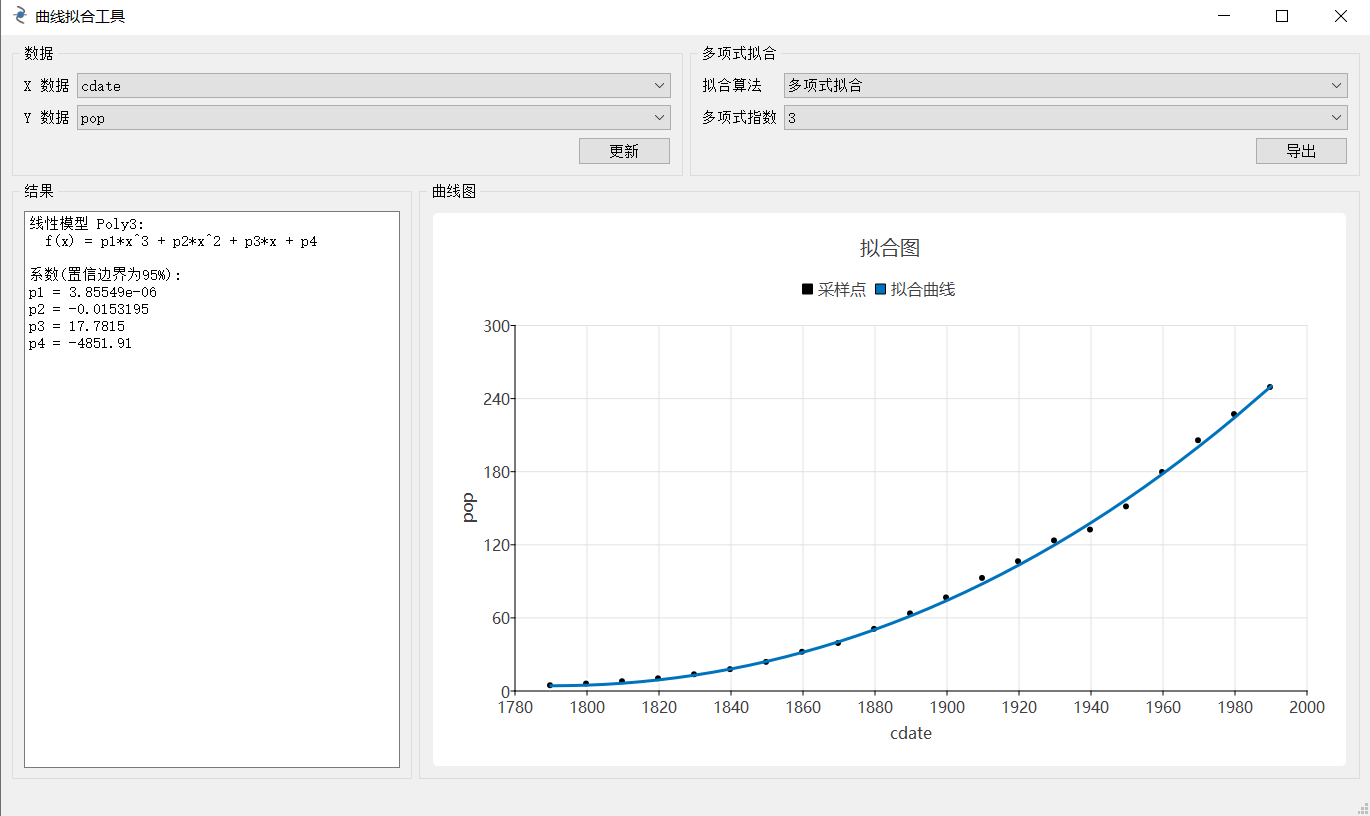1370x816 pixels.
Task: Click the app icon in the title bar
Action: pos(19,17)
